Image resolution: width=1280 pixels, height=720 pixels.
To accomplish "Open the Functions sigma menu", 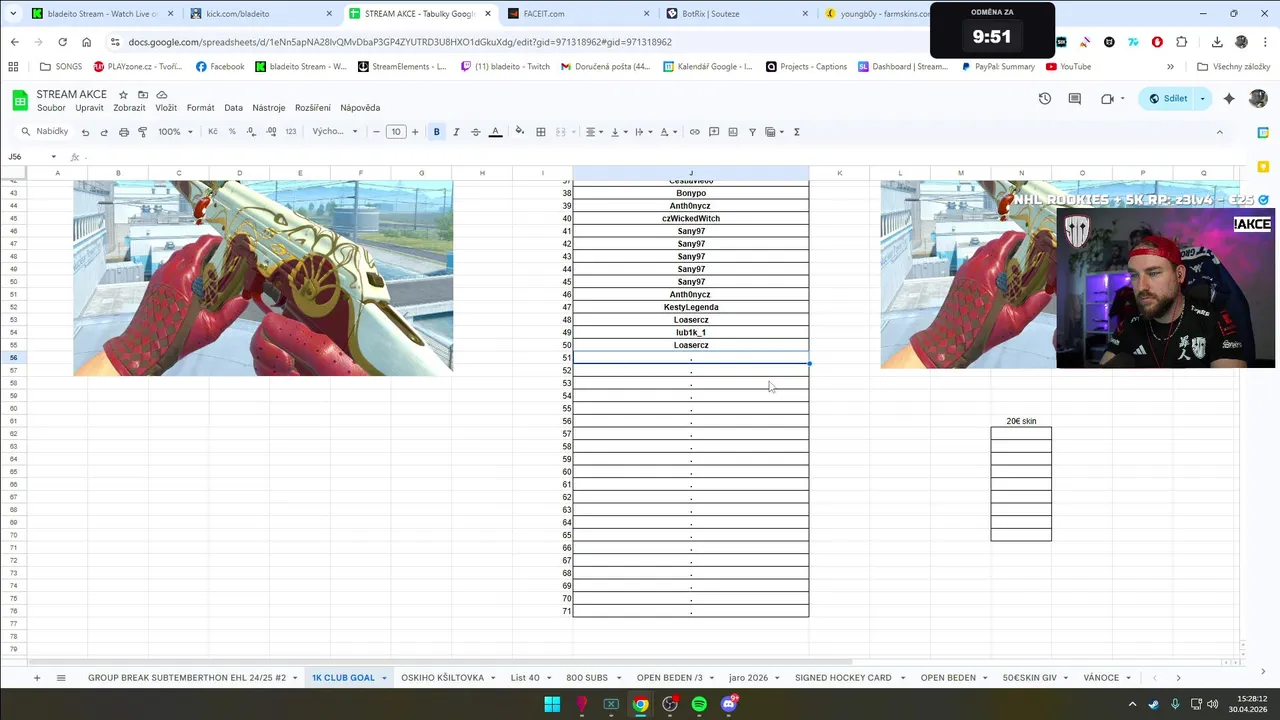I will point(796,132).
